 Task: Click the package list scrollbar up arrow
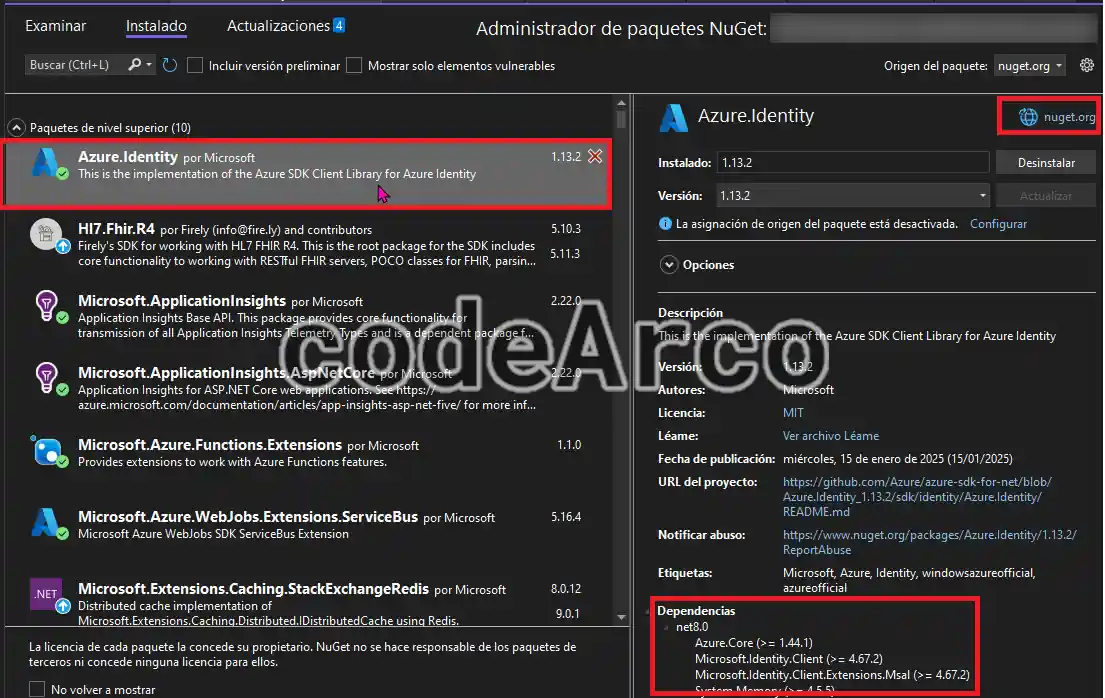pos(621,104)
